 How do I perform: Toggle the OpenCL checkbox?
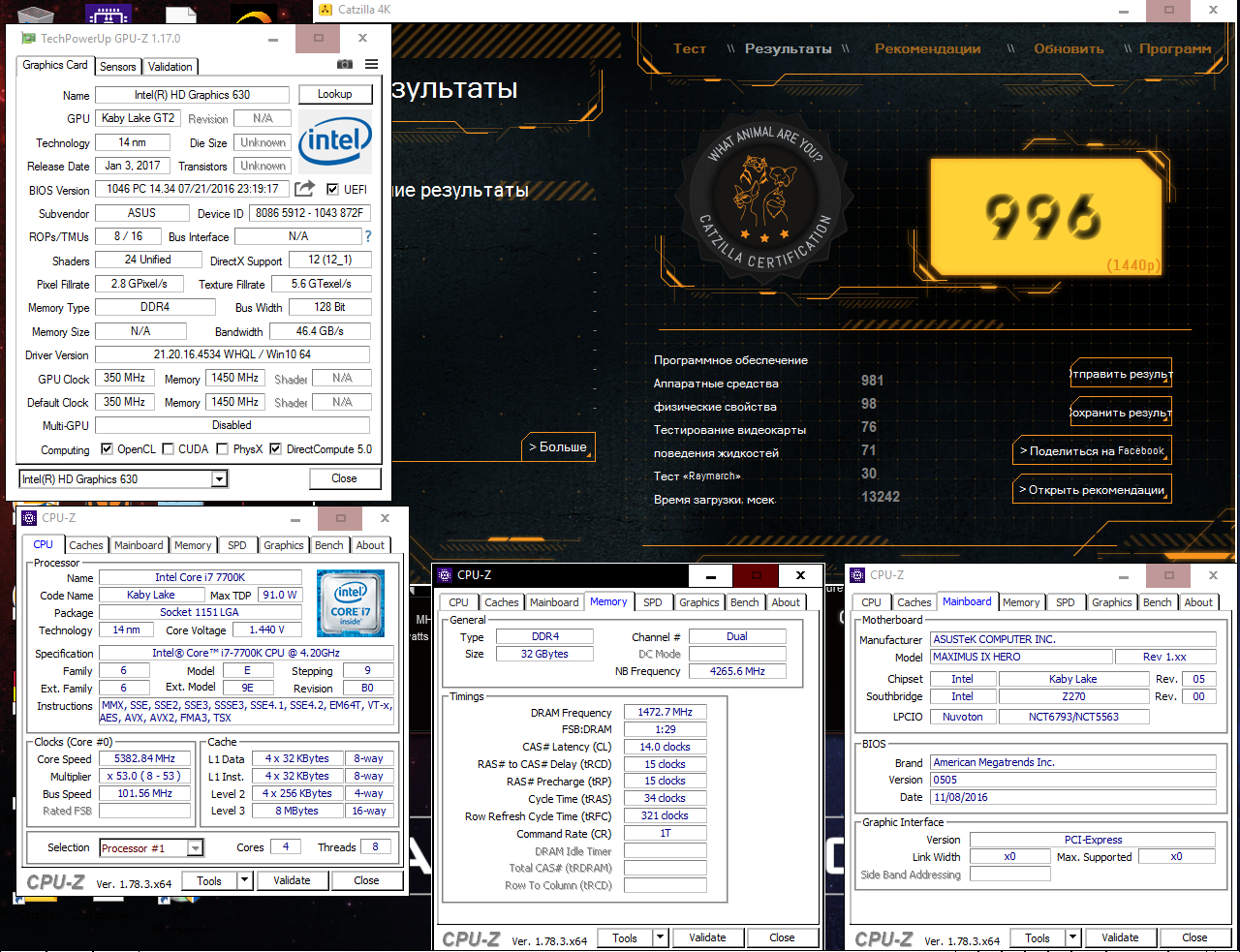pyautogui.click(x=108, y=448)
